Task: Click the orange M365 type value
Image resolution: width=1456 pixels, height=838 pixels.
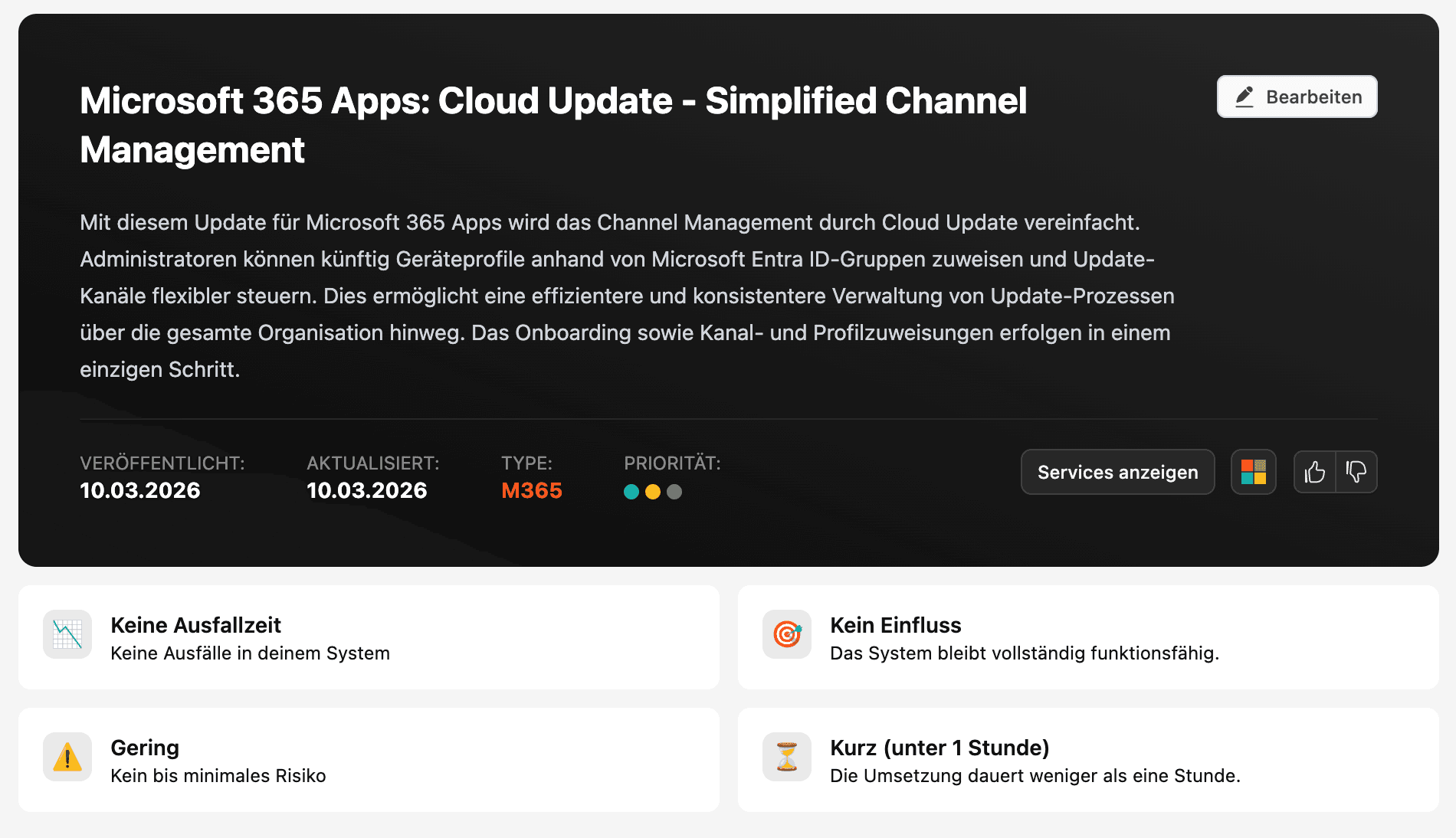Action: 532,490
